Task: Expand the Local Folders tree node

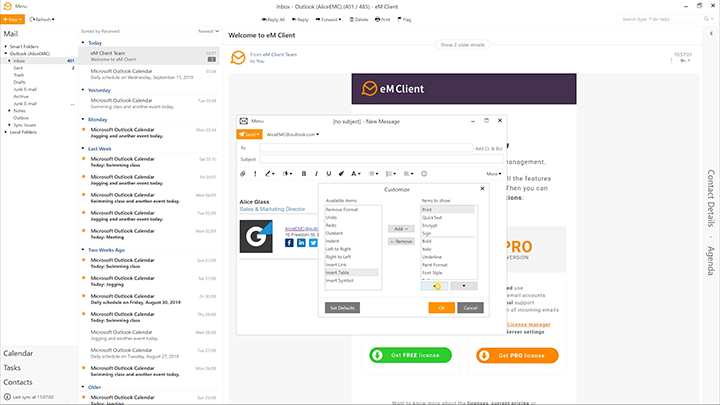Action: (x=6, y=132)
